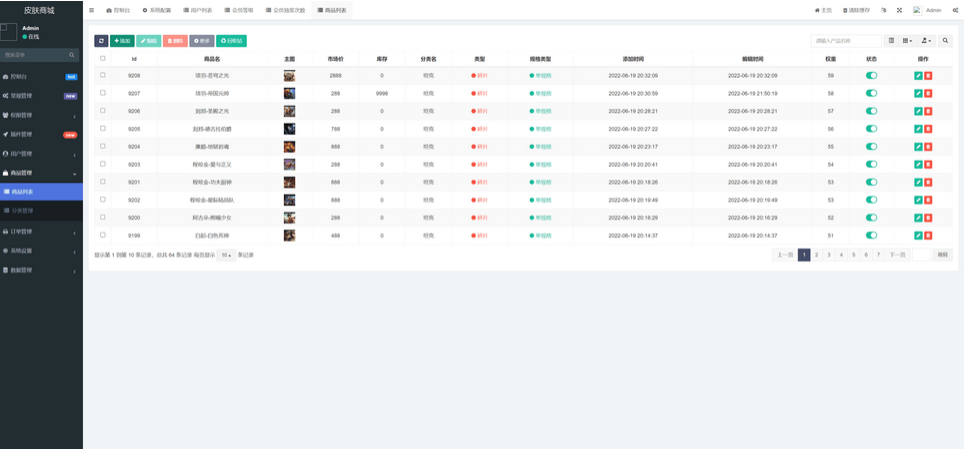The image size is (965, 449).
Task: Click the product name search field
Action: (x=845, y=41)
